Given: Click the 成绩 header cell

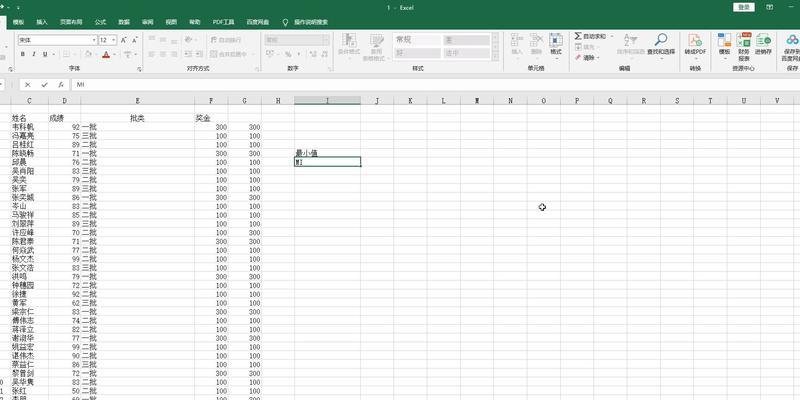Looking at the screenshot, I should [64, 118].
